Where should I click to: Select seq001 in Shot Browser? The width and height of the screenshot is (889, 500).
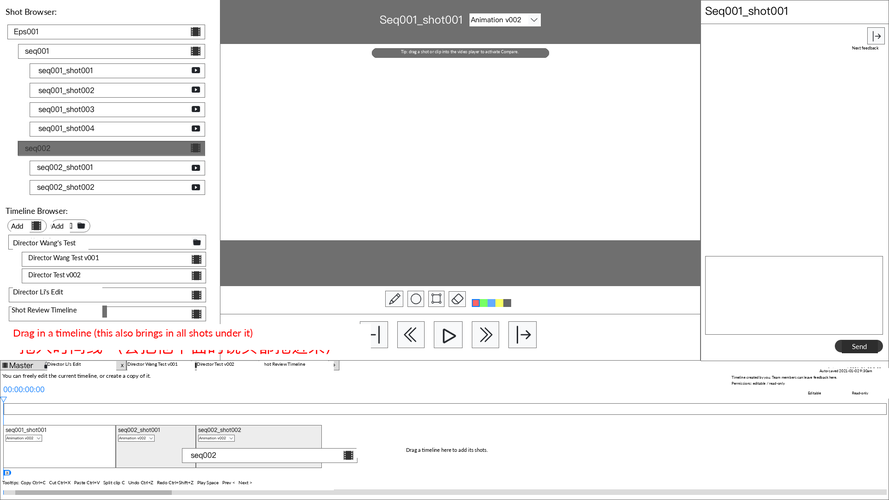pos(111,51)
